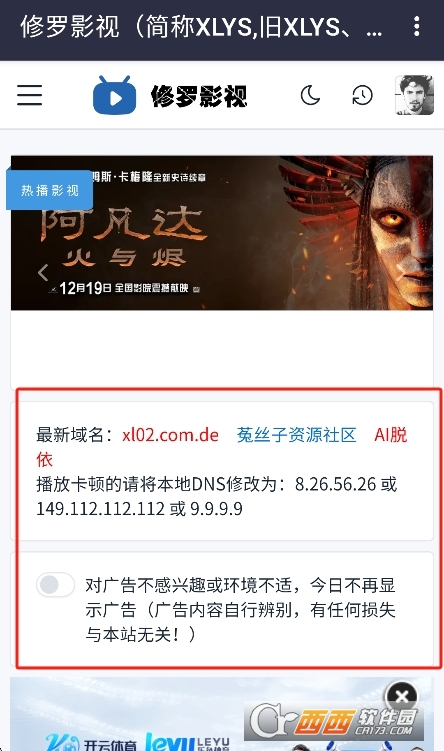Toggle off ads for today switch

[55, 584]
